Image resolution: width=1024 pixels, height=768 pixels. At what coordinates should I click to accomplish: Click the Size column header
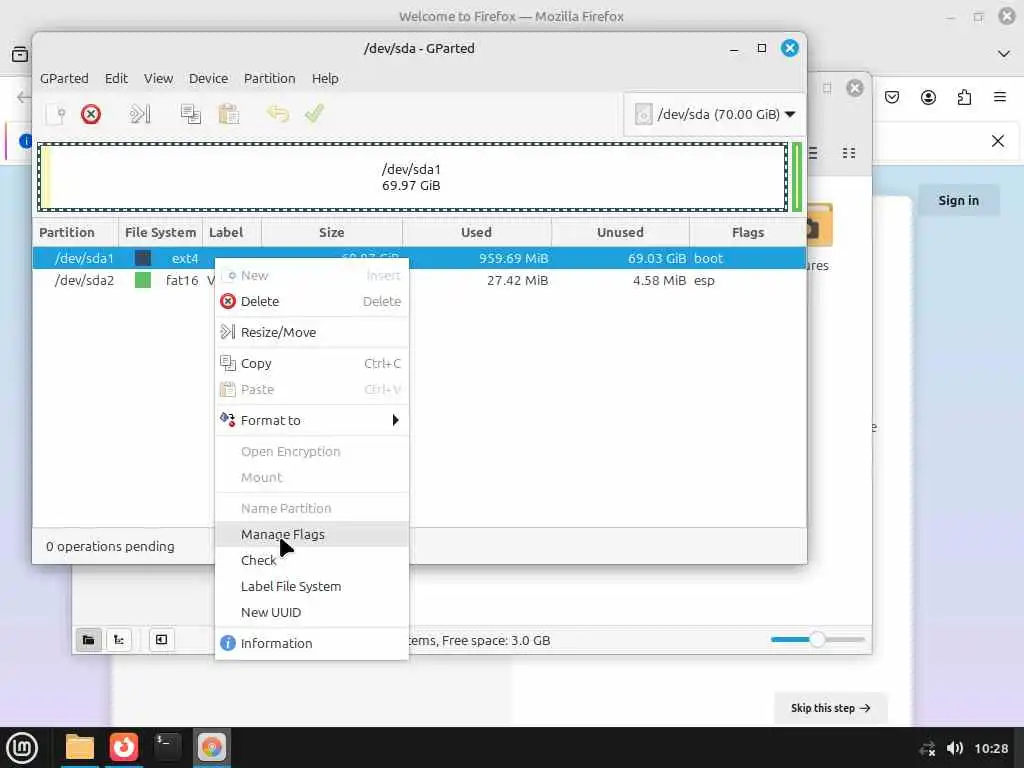point(332,232)
